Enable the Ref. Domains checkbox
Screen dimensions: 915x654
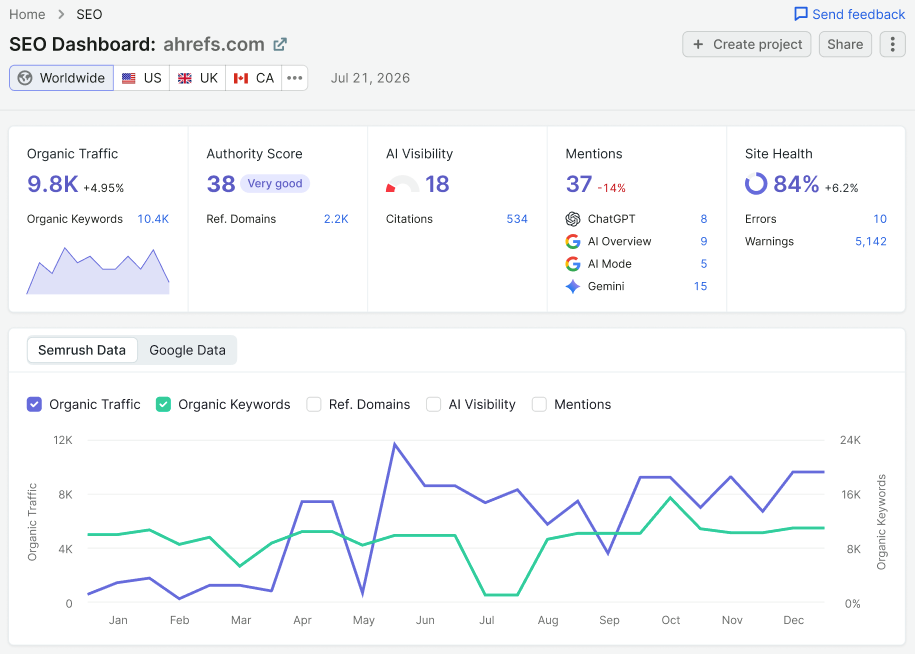click(314, 404)
